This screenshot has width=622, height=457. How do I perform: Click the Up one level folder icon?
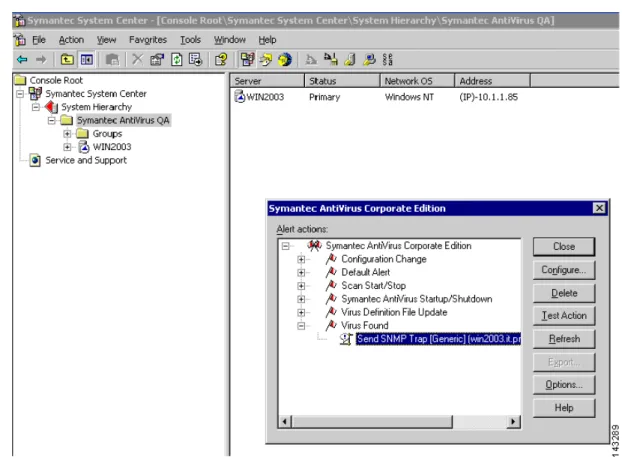[x=67, y=60]
